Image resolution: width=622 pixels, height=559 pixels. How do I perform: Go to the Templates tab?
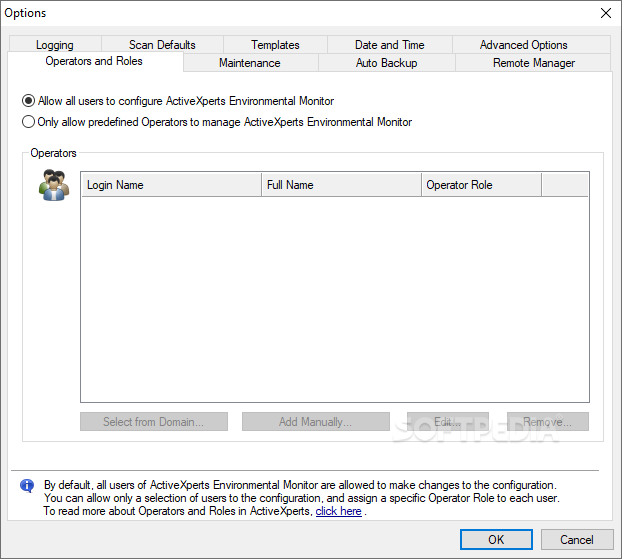pos(275,45)
